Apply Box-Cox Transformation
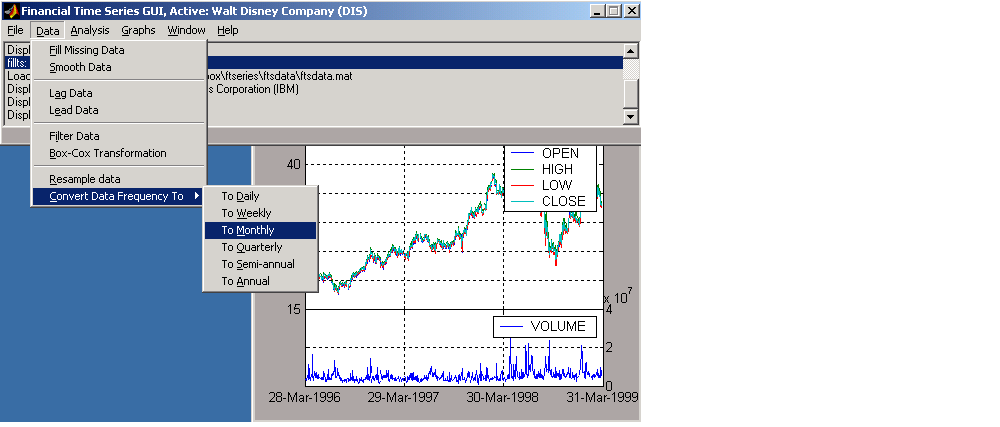This screenshot has height=427, width=1000. pyautogui.click(x=107, y=153)
